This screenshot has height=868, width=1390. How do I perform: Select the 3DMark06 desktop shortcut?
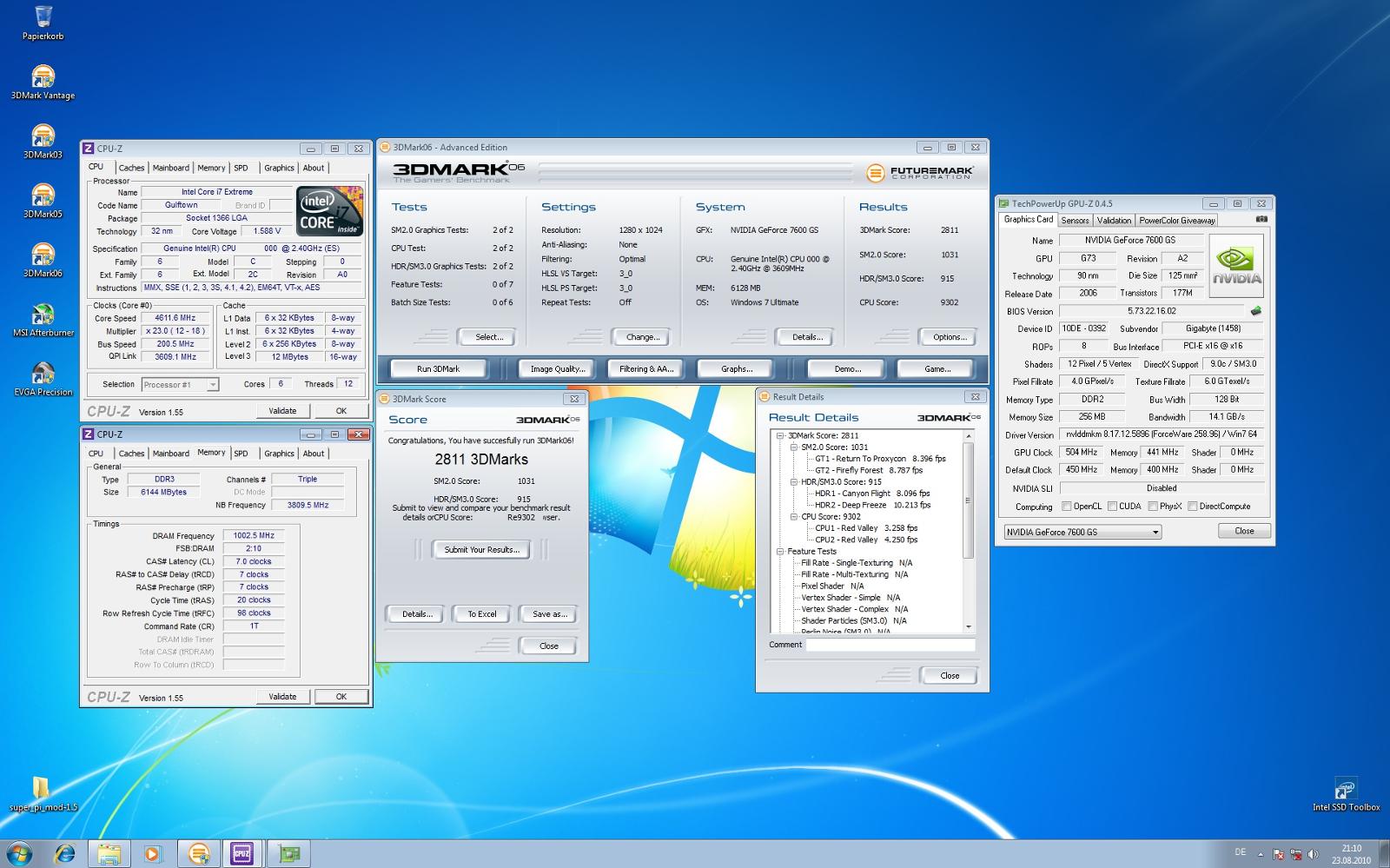(x=43, y=260)
